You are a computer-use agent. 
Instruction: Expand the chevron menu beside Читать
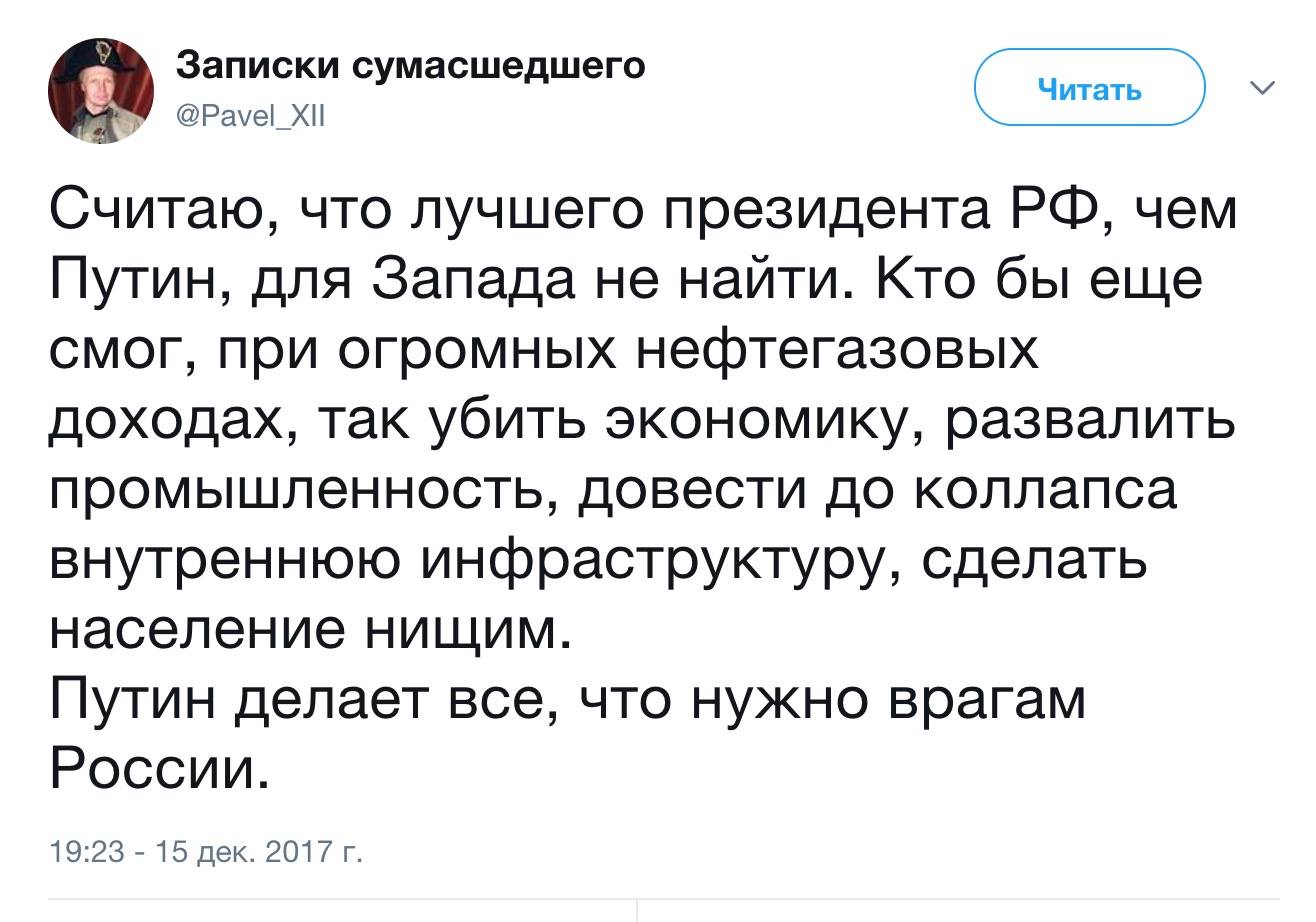click(x=1263, y=90)
